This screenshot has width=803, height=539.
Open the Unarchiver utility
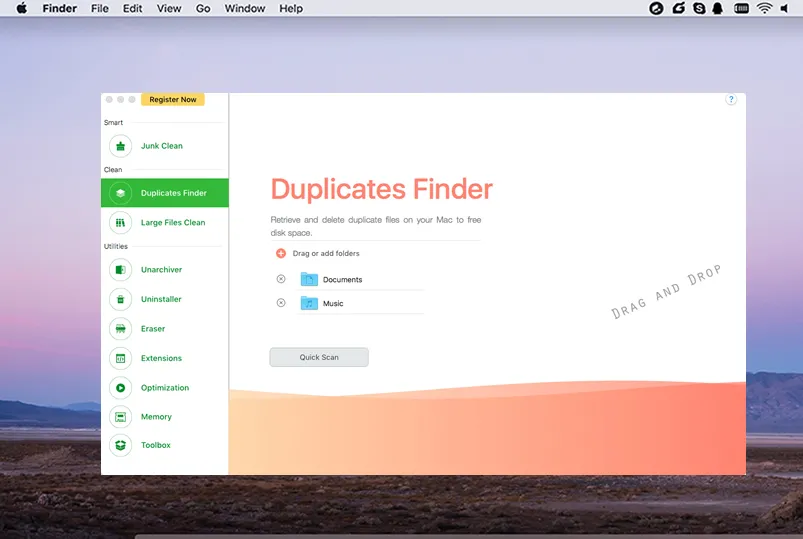pyautogui.click(x=160, y=270)
